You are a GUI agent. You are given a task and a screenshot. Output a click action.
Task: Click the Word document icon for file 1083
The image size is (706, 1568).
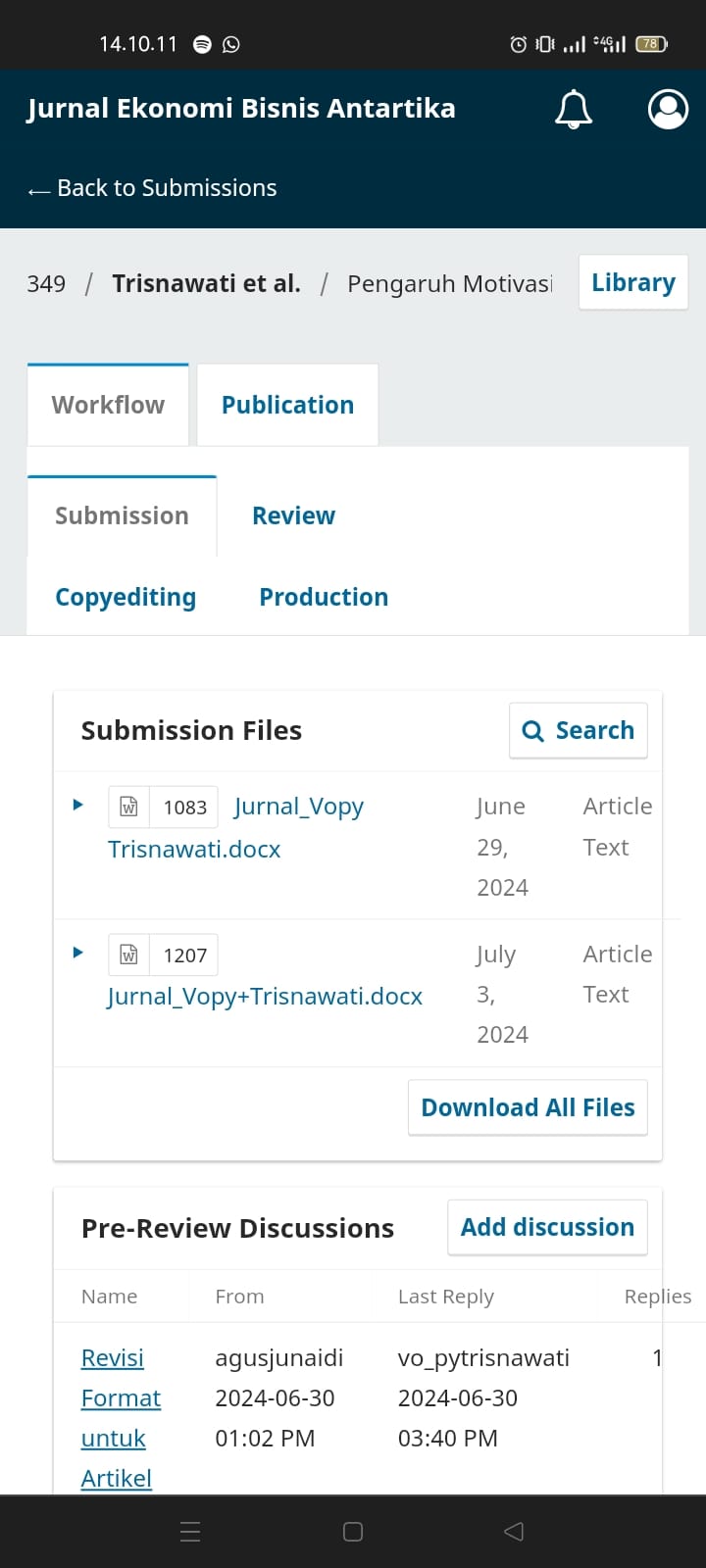click(x=128, y=807)
